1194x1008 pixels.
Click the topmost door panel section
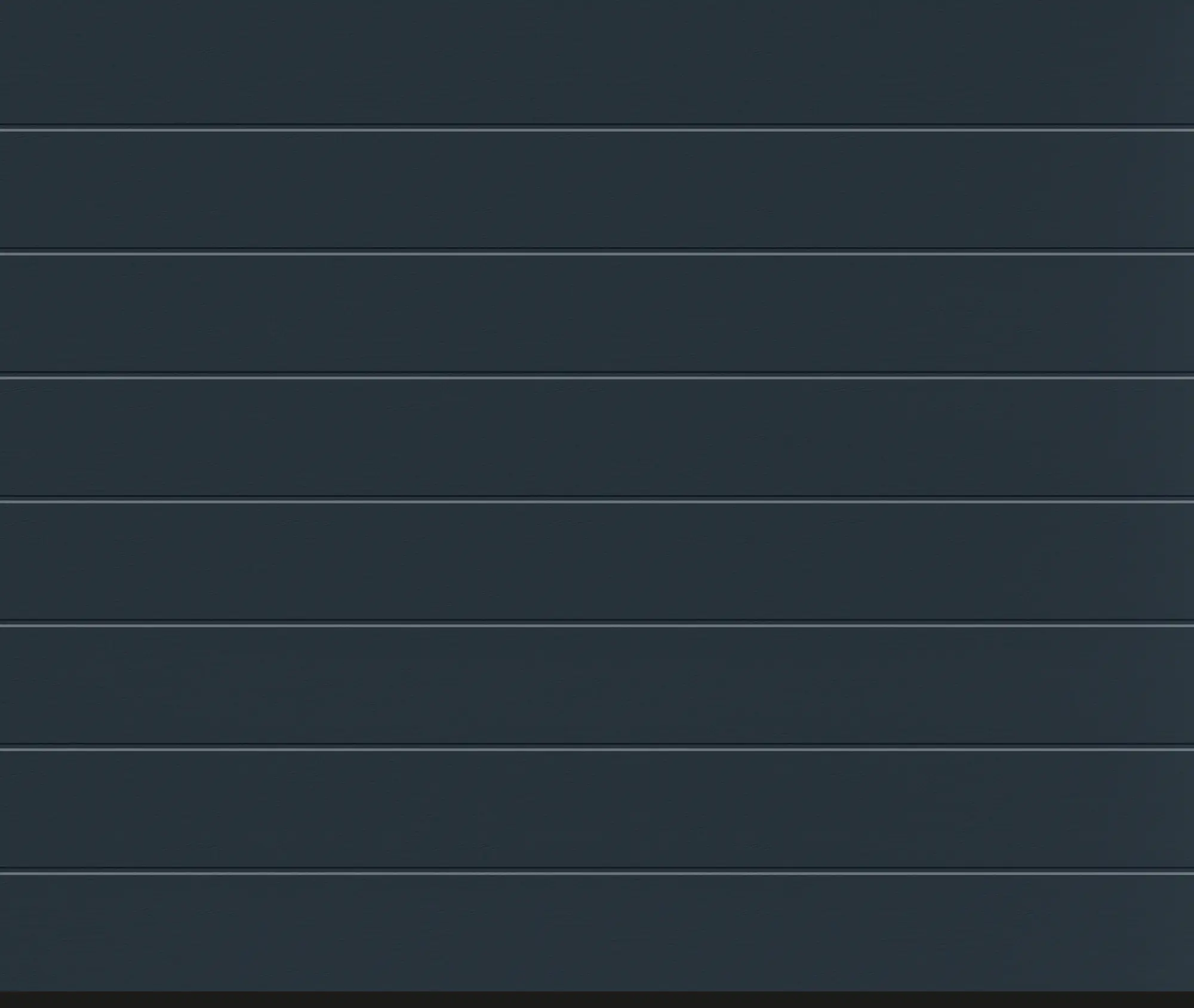coord(597,62)
